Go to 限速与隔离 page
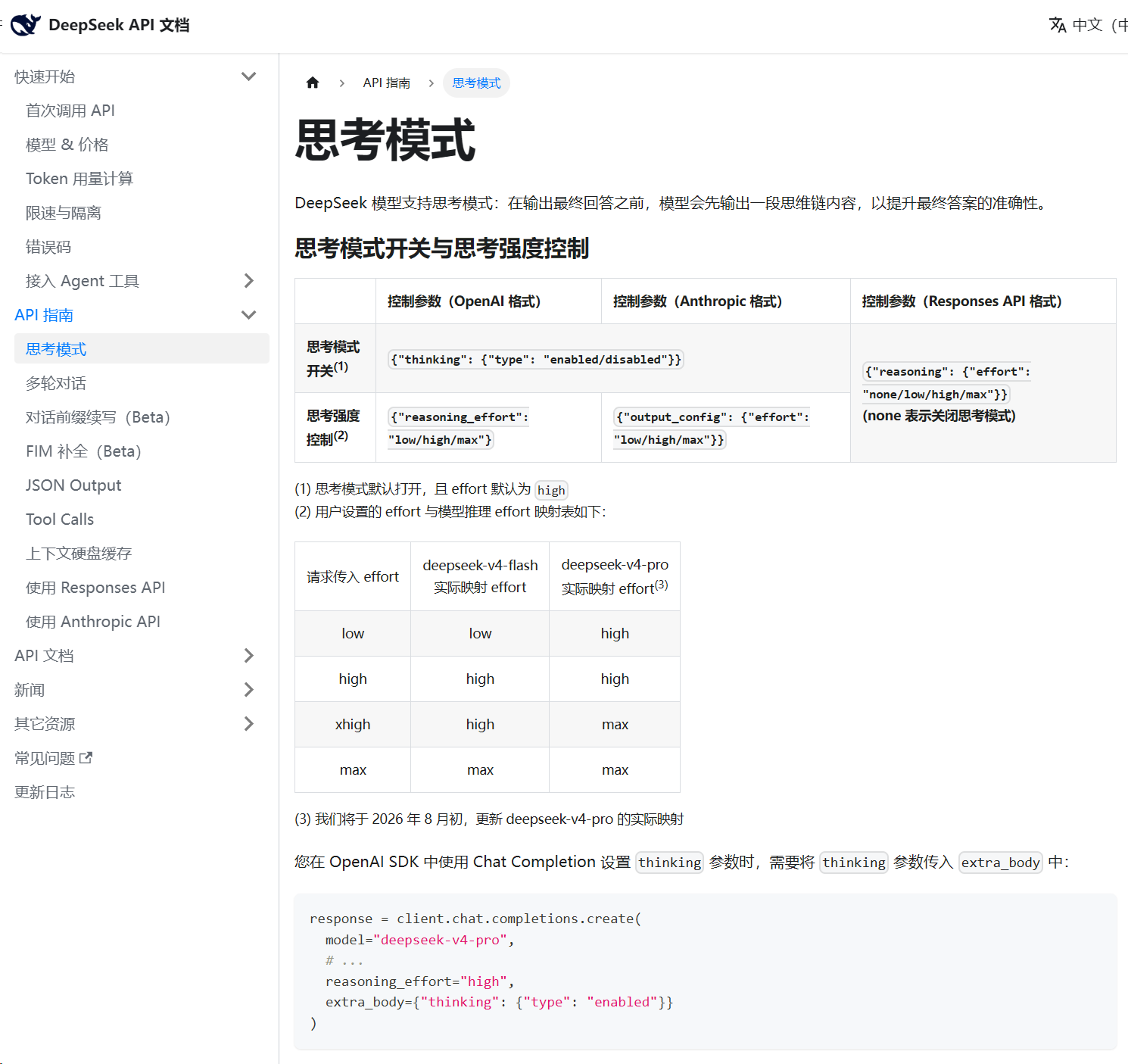Screen dimensions: 1128x1064 (x=64, y=213)
